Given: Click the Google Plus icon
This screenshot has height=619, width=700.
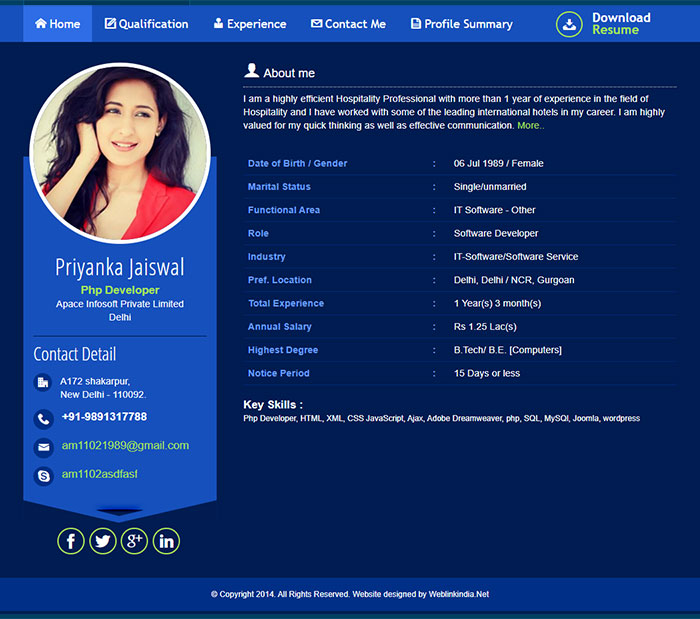Looking at the screenshot, I should pos(134,541).
